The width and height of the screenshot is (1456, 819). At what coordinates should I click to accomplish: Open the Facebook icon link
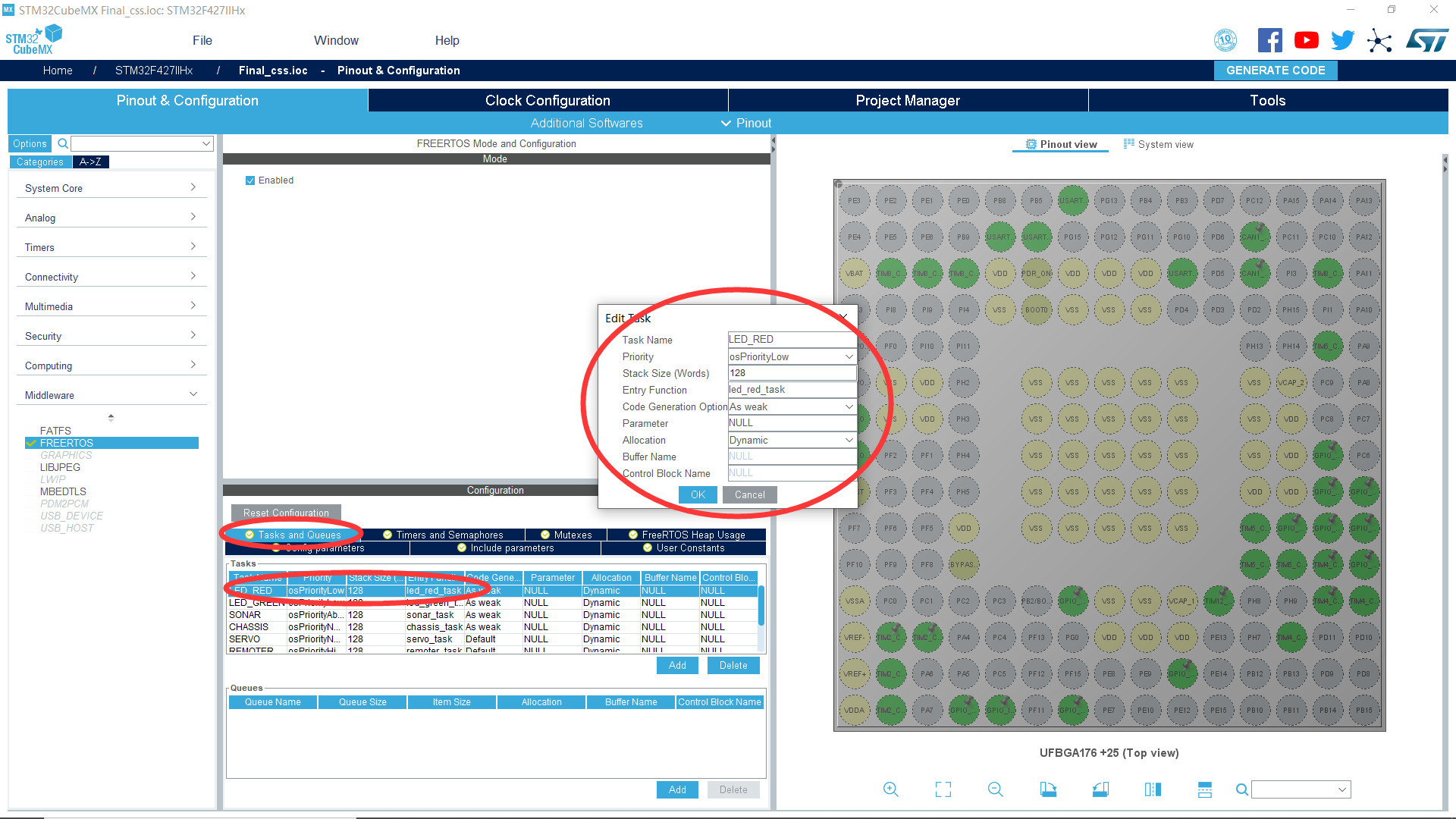click(x=1269, y=40)
